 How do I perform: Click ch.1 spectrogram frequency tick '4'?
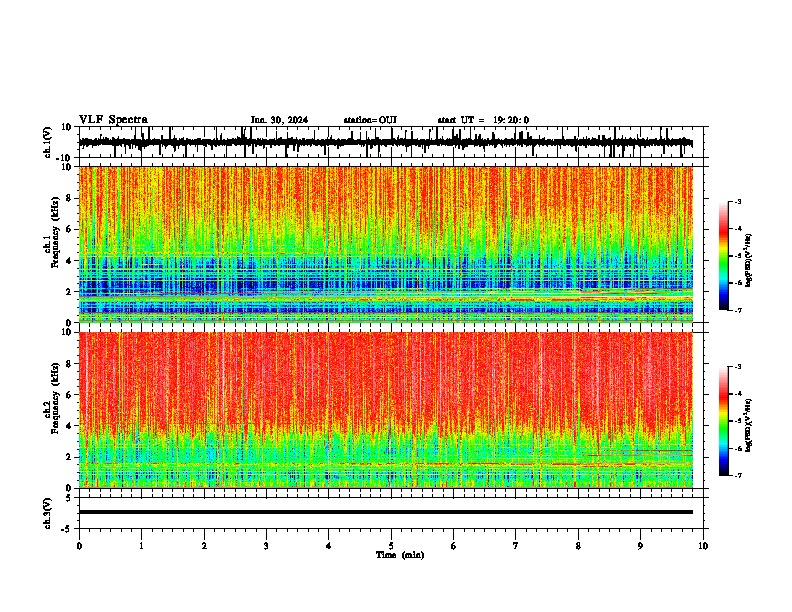click(x=69, y=261)
